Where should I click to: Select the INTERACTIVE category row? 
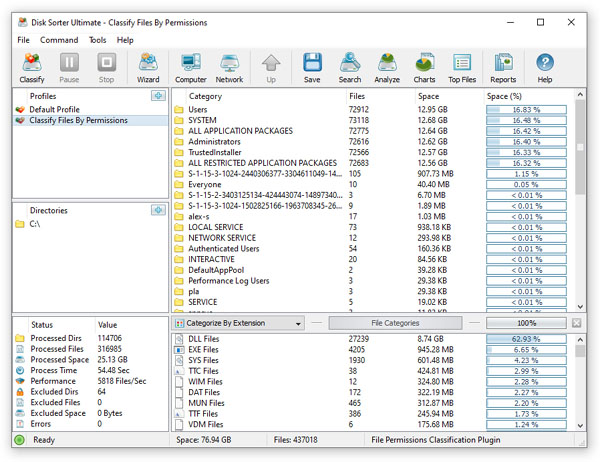(x=373, y=259)
